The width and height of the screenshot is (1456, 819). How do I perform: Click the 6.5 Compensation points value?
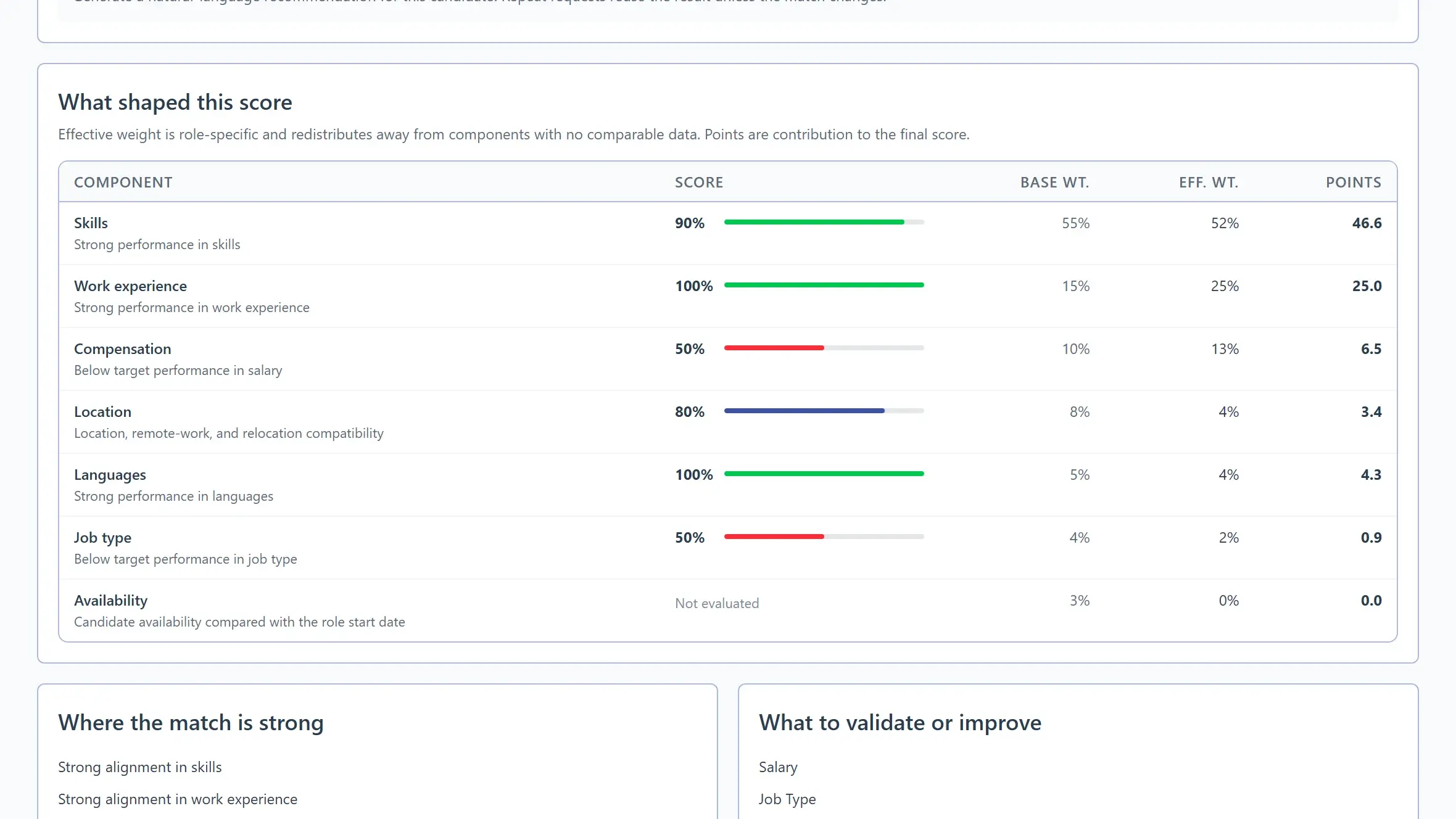tap(1371, 349)
